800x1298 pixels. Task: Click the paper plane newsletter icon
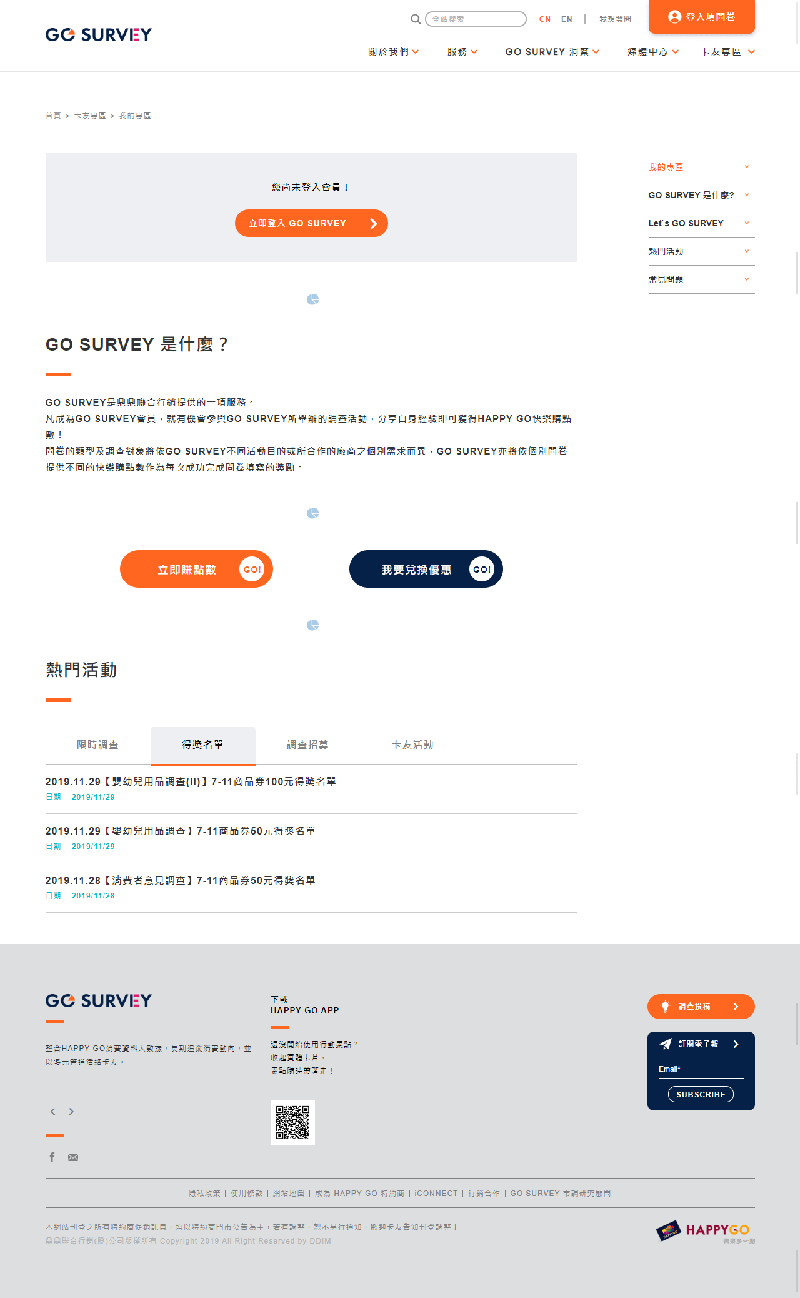tap(665, 1044)
